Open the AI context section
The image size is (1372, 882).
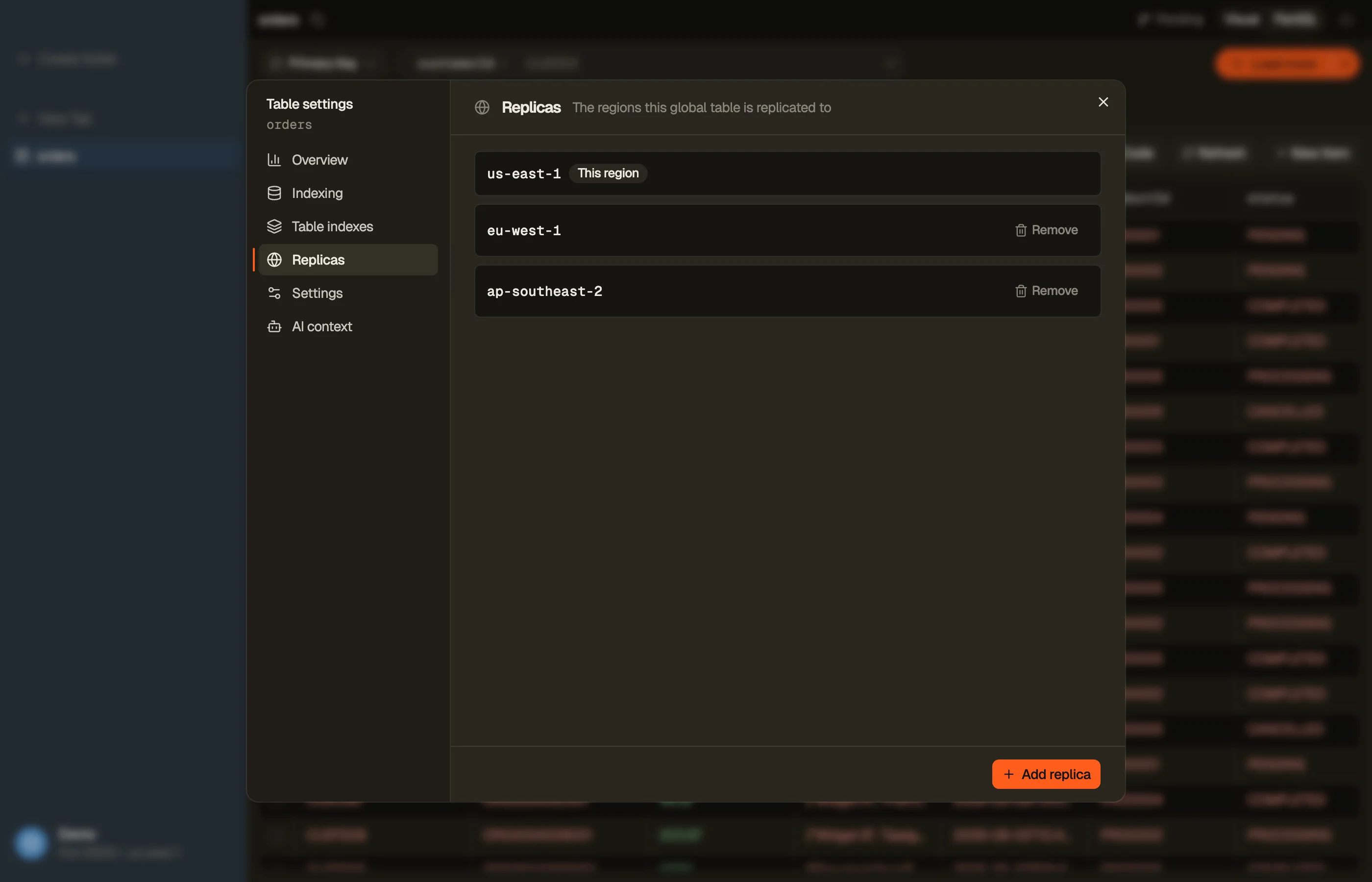(x=348, y=326)
